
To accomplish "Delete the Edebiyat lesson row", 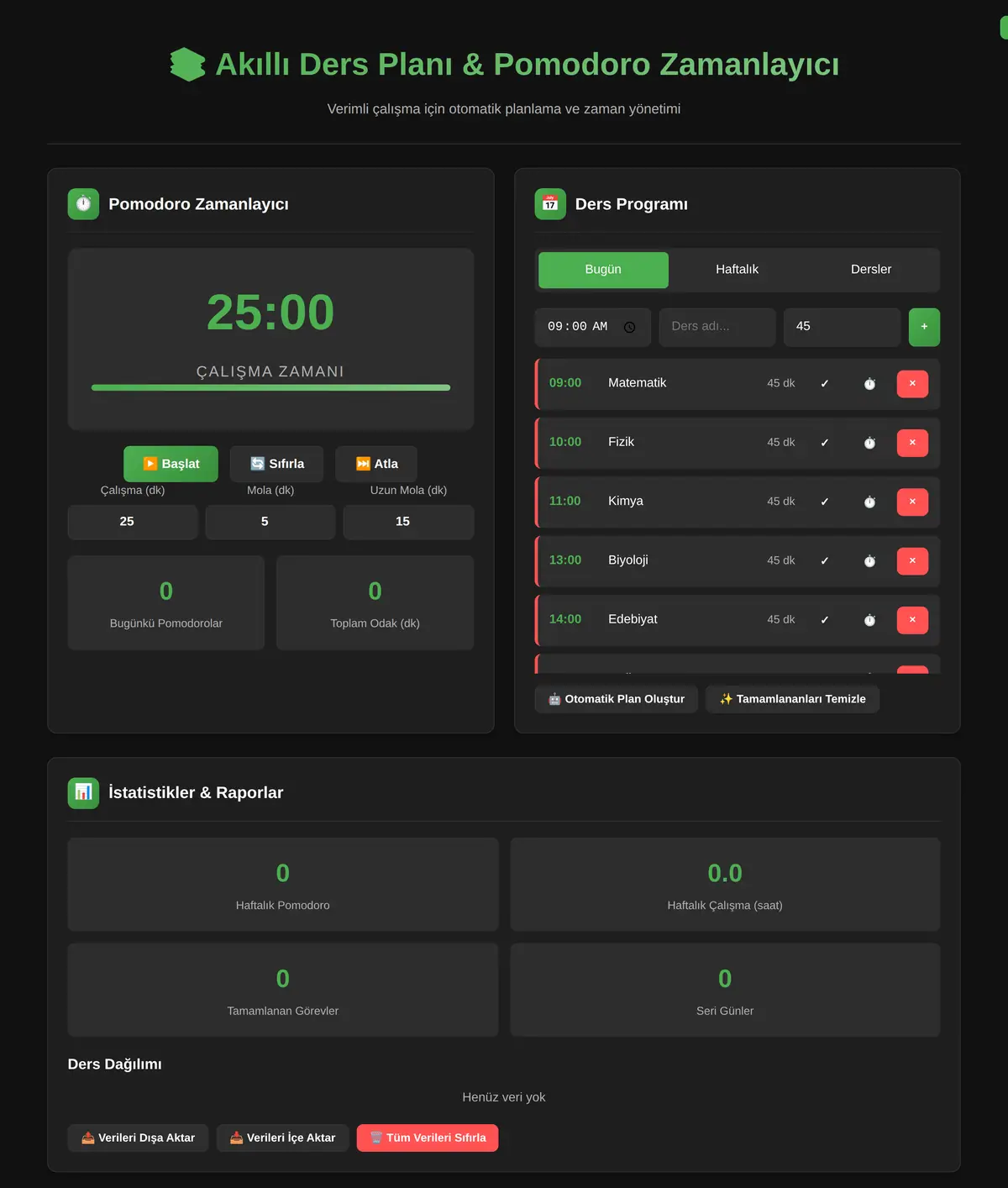I will 912,620.
